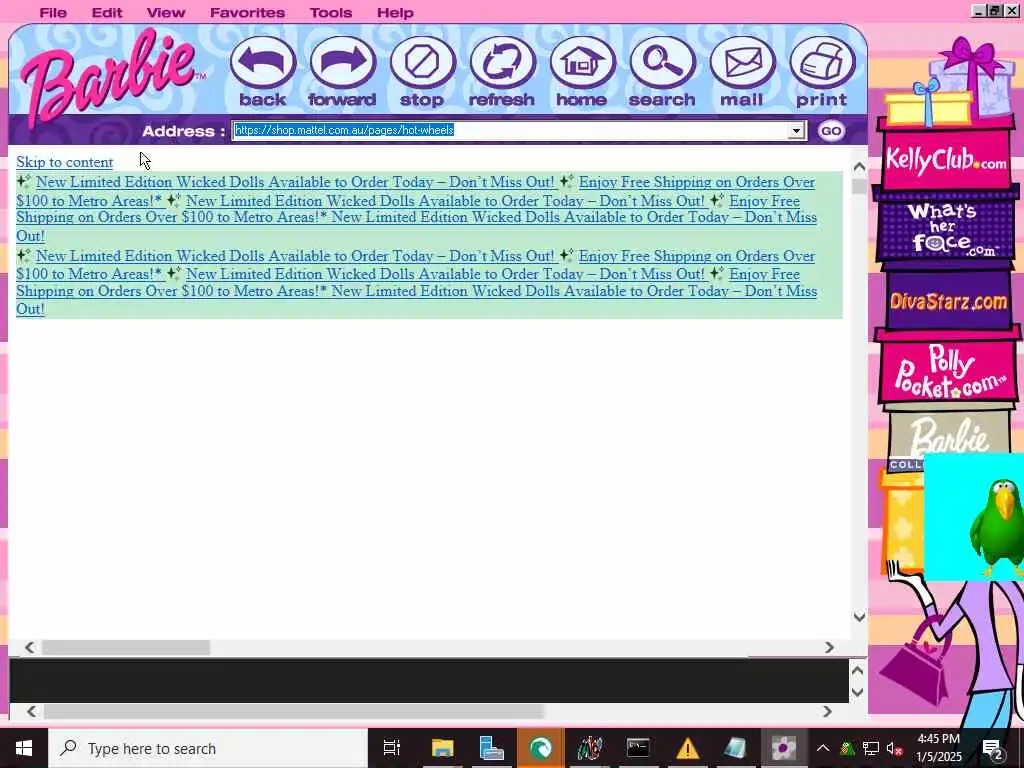Image resolution: width=1024 pixels, height=768 pixels.
Task: Open Task View in taskbar
Action: [392, 748]
